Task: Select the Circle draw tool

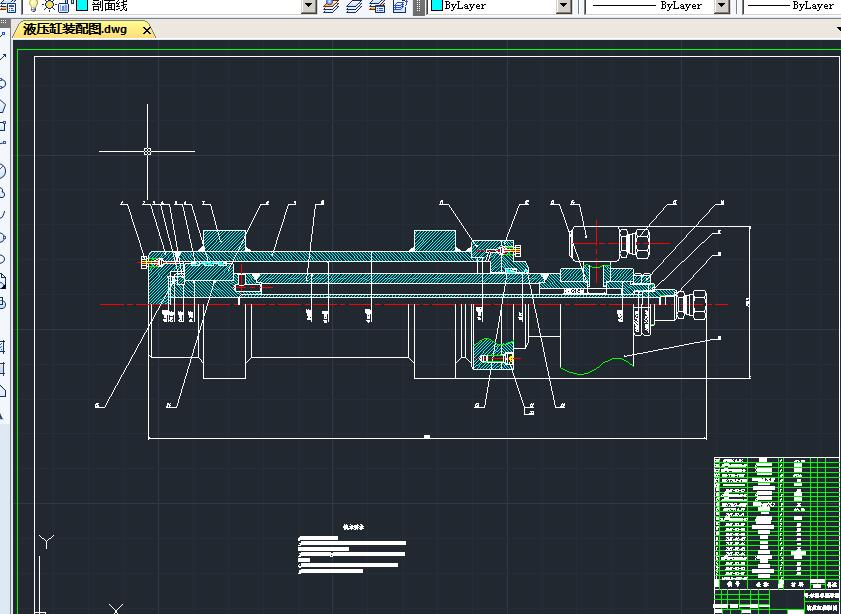Action: tap(3, 171)
